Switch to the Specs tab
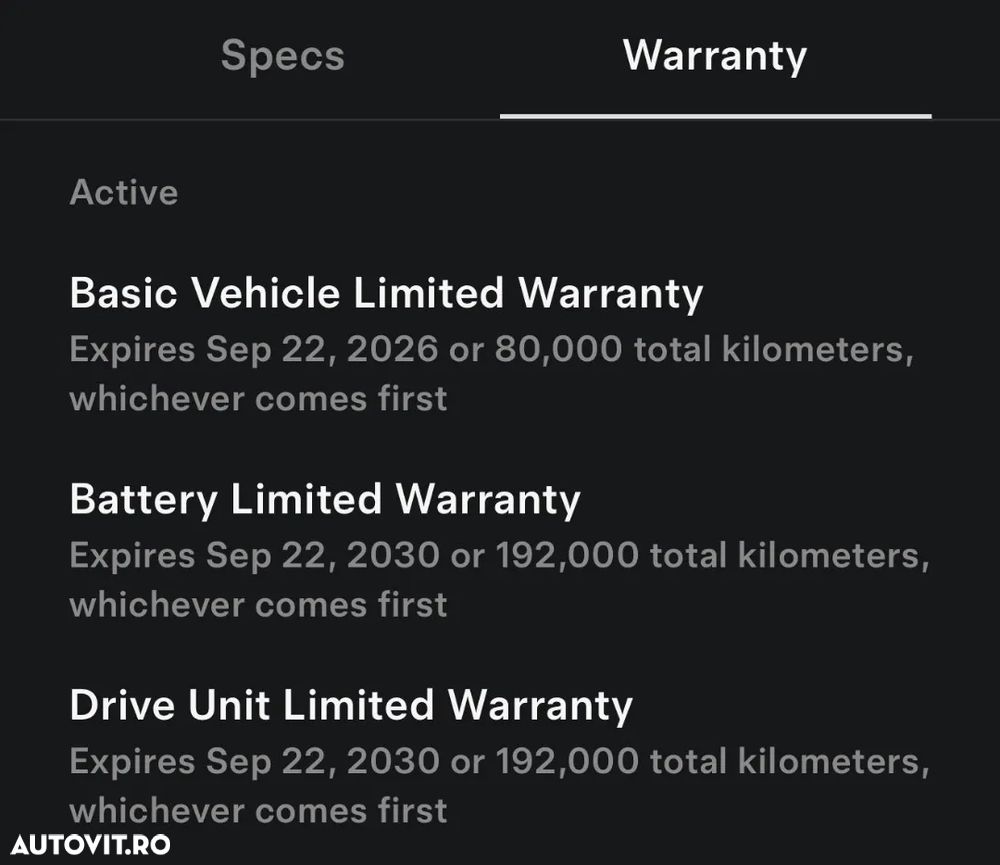 pos(282,55)
